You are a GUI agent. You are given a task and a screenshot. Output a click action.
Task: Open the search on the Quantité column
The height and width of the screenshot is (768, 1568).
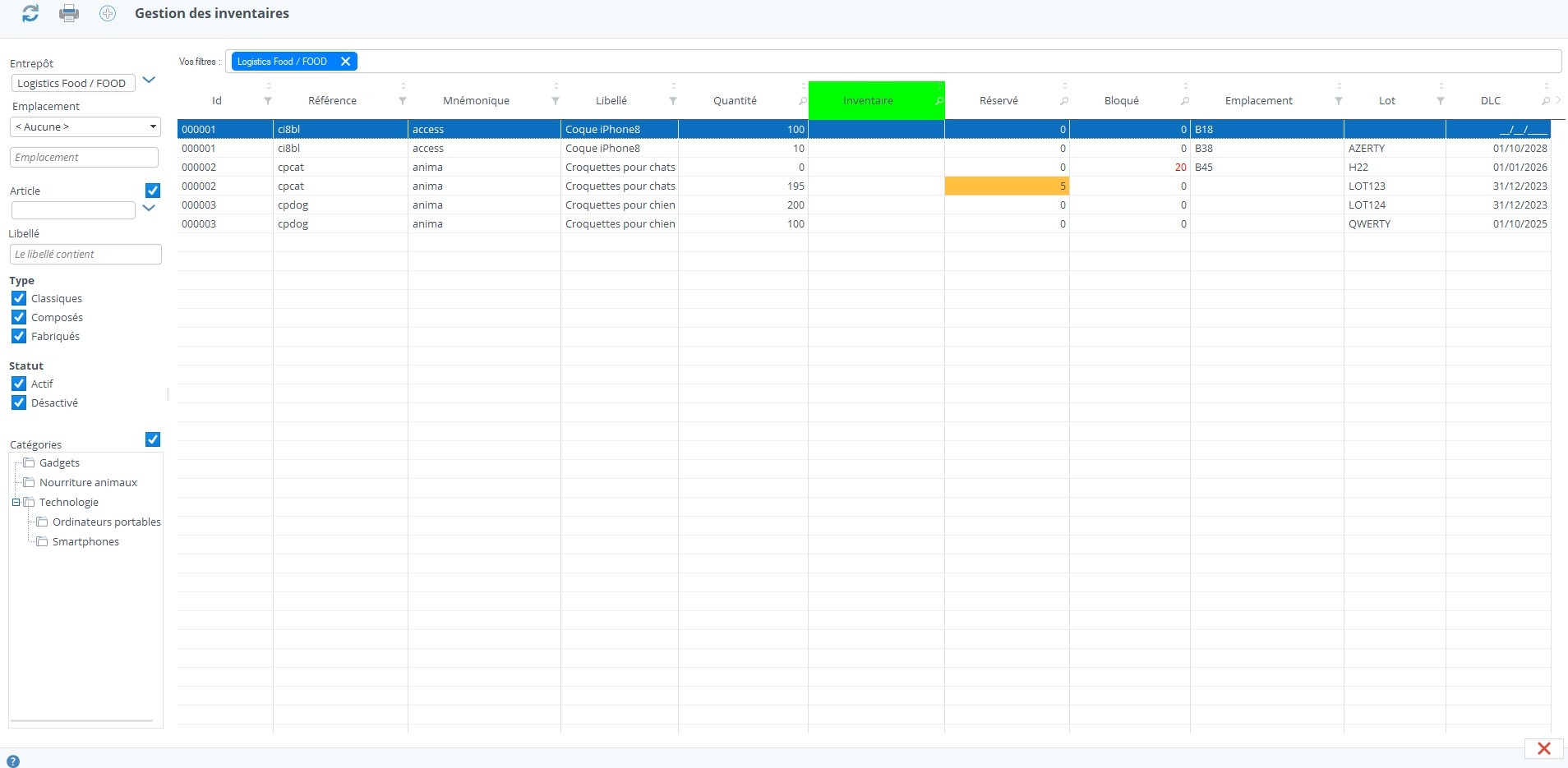pyautogui.click(x=801, y=100)
